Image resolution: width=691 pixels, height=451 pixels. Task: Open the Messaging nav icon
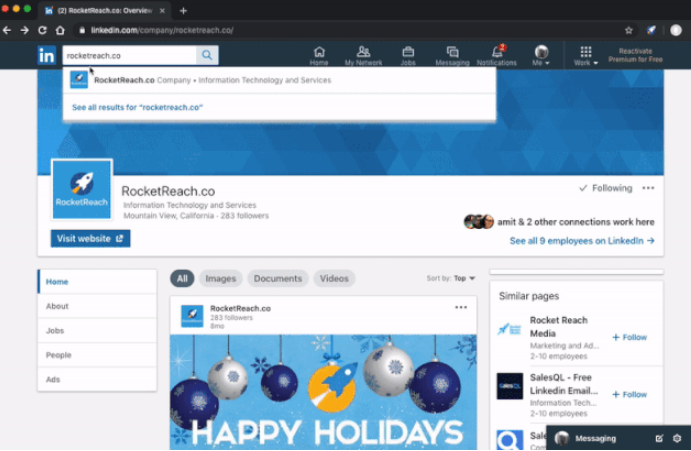click(x=452, y=56)
